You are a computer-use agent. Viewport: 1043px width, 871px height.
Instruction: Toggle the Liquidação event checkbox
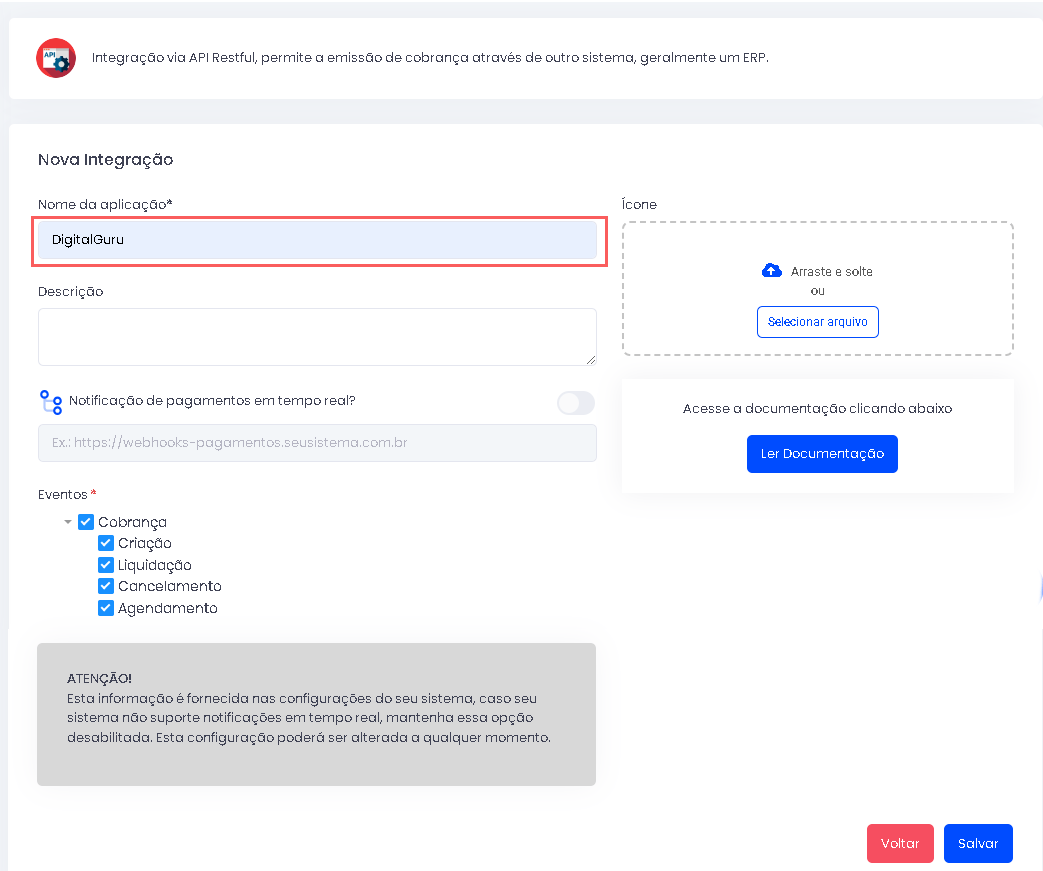106,565
